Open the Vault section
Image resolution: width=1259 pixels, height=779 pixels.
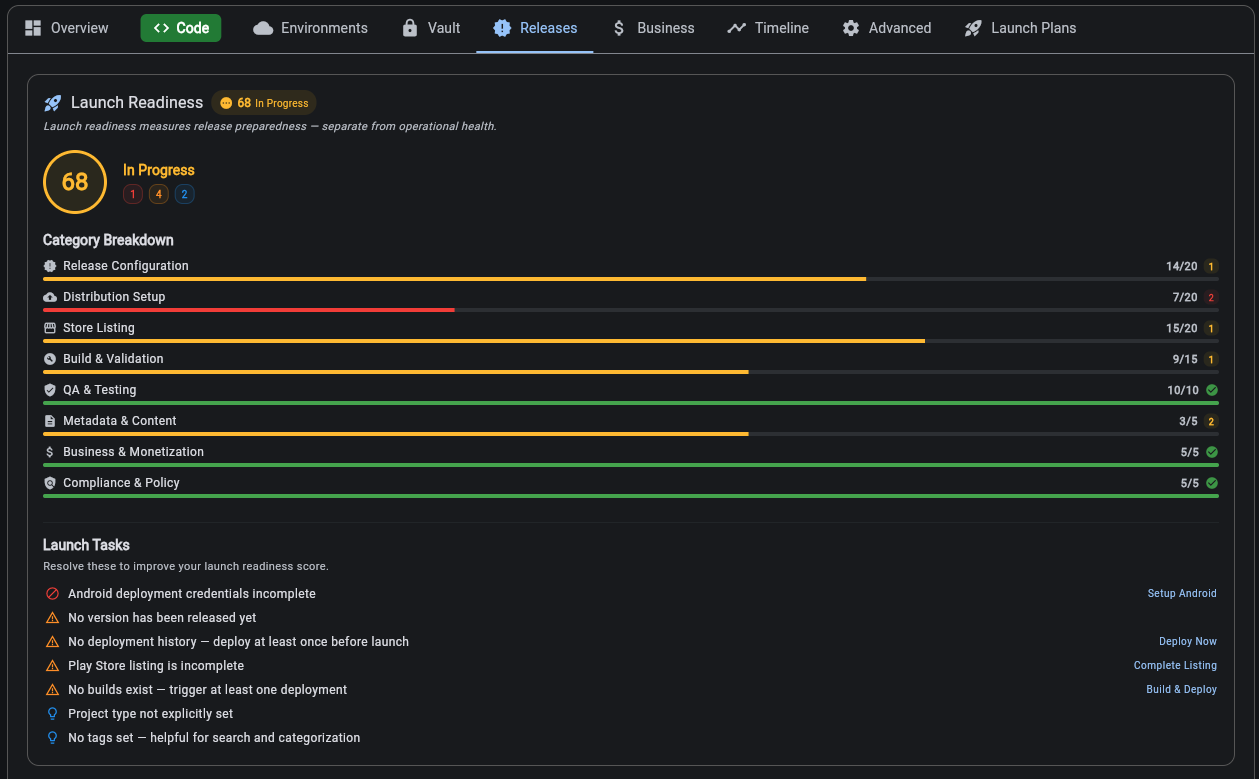coord(430,28)
